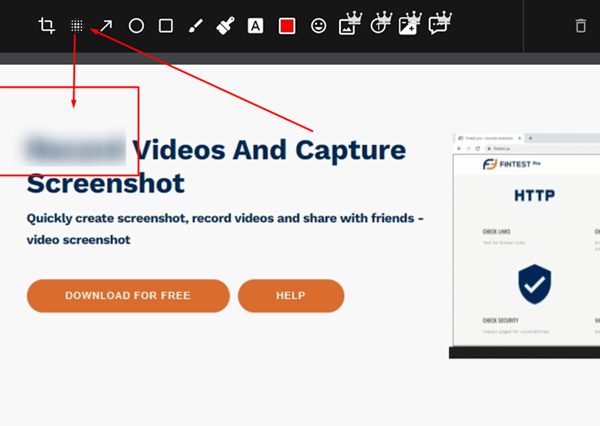Select the premium speech bubble tool
Image resolution: width=600 pixels, height=426 pixels.
pyautogui.click(x=438, y=26)
